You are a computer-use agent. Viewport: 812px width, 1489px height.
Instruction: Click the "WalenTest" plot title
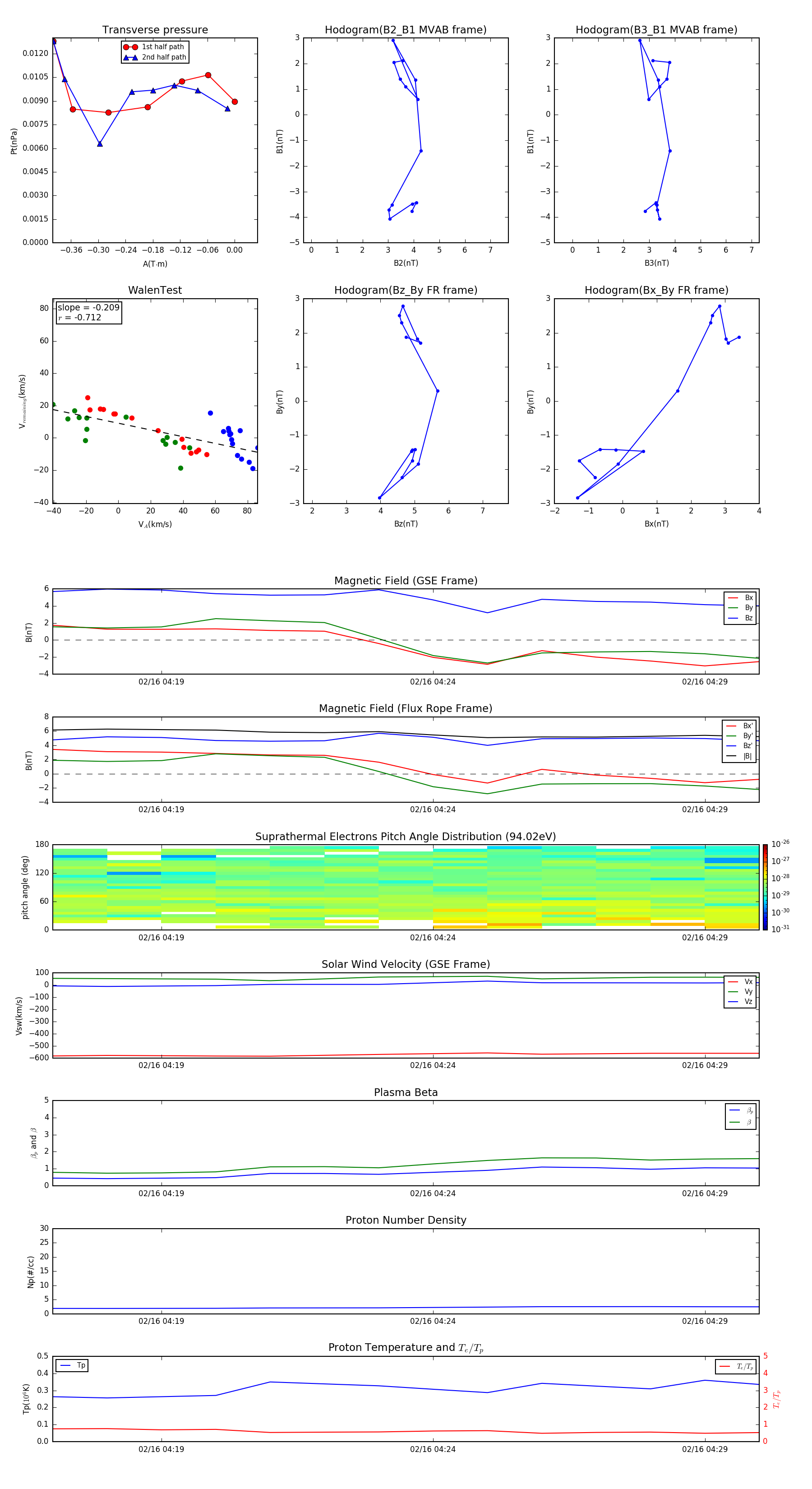pos(155,290)
